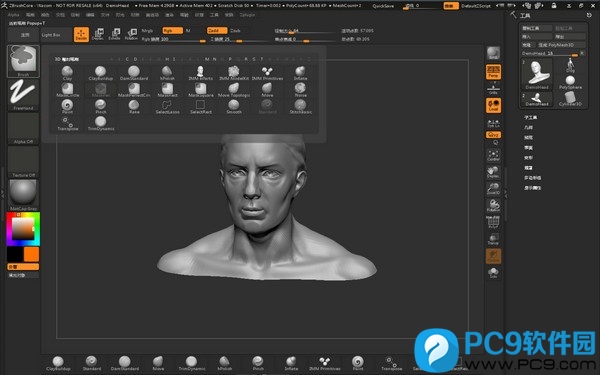
Task: Toggle the Mrgb mode button
Action: tap(147, 31)
